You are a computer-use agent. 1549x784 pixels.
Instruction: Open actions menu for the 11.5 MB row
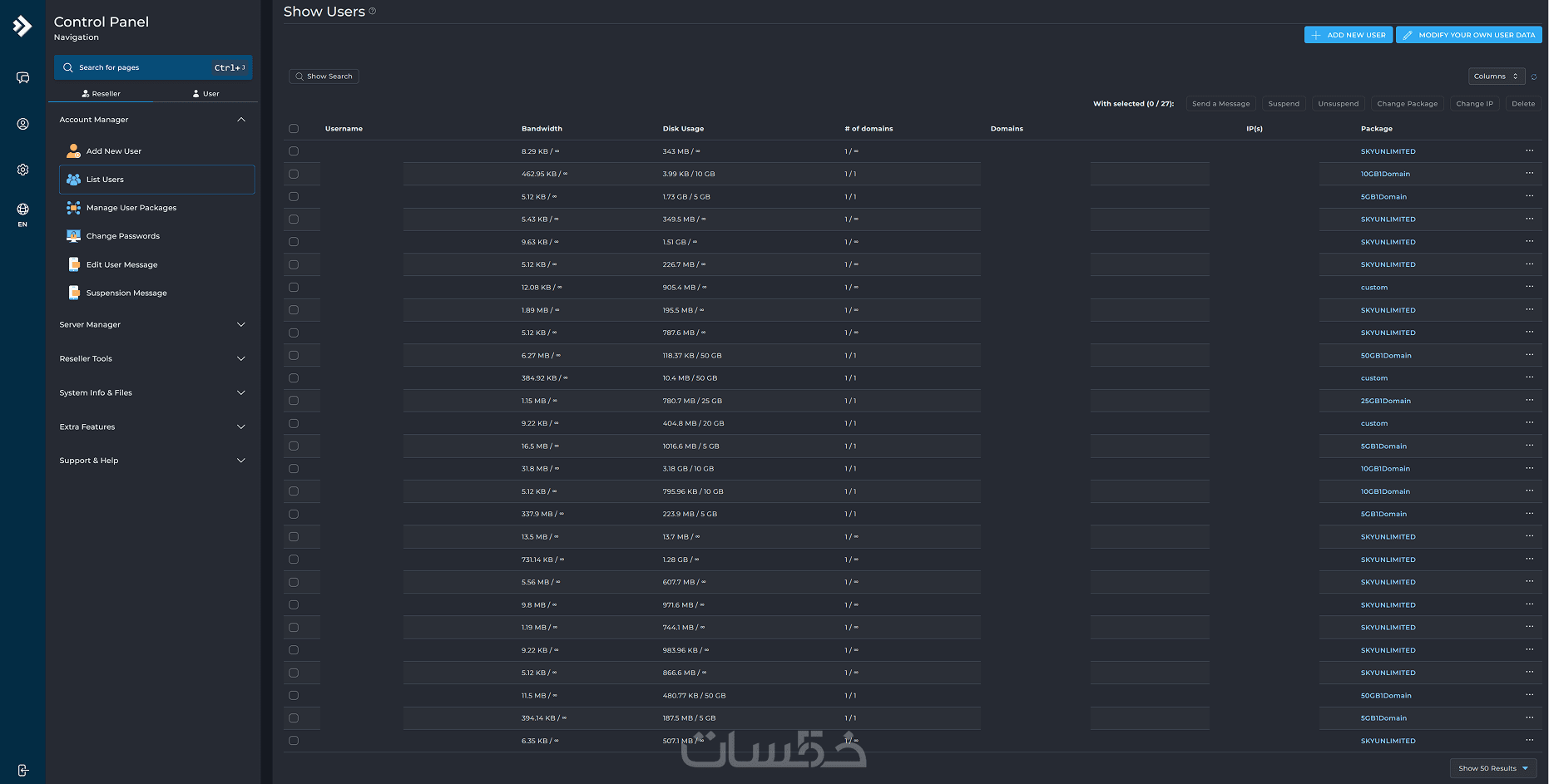coord(1529,695)
